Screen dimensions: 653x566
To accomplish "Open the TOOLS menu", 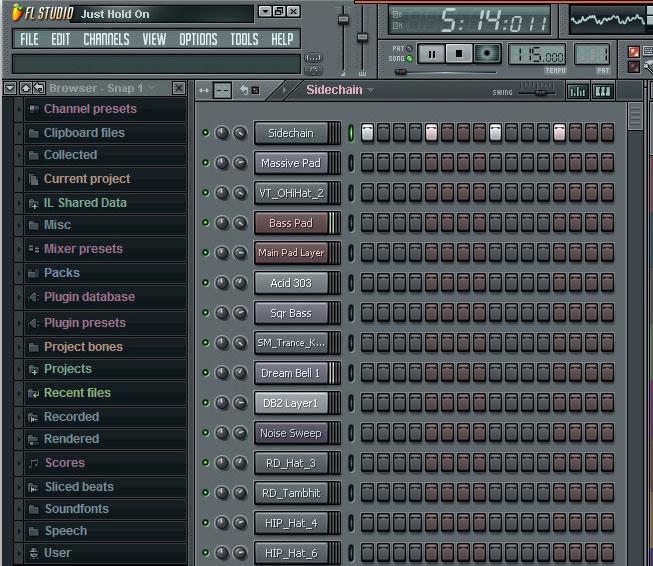I will coord(244,40).
